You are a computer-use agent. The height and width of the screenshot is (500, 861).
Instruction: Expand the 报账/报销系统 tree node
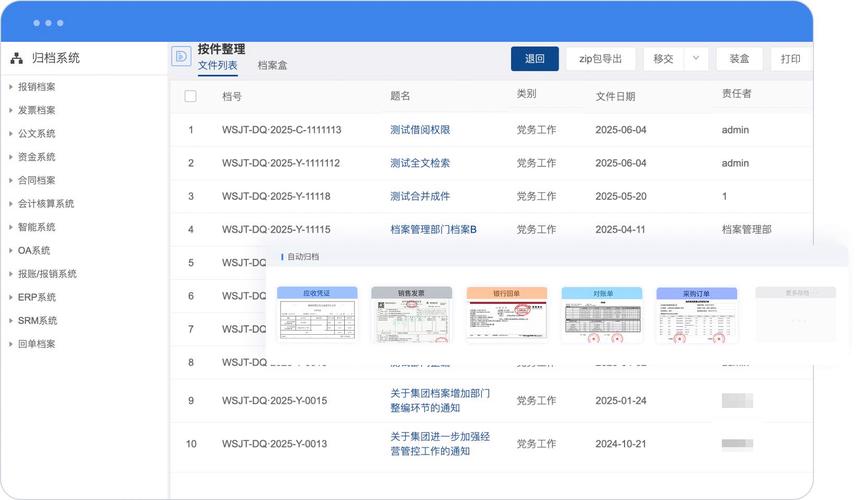10,274
